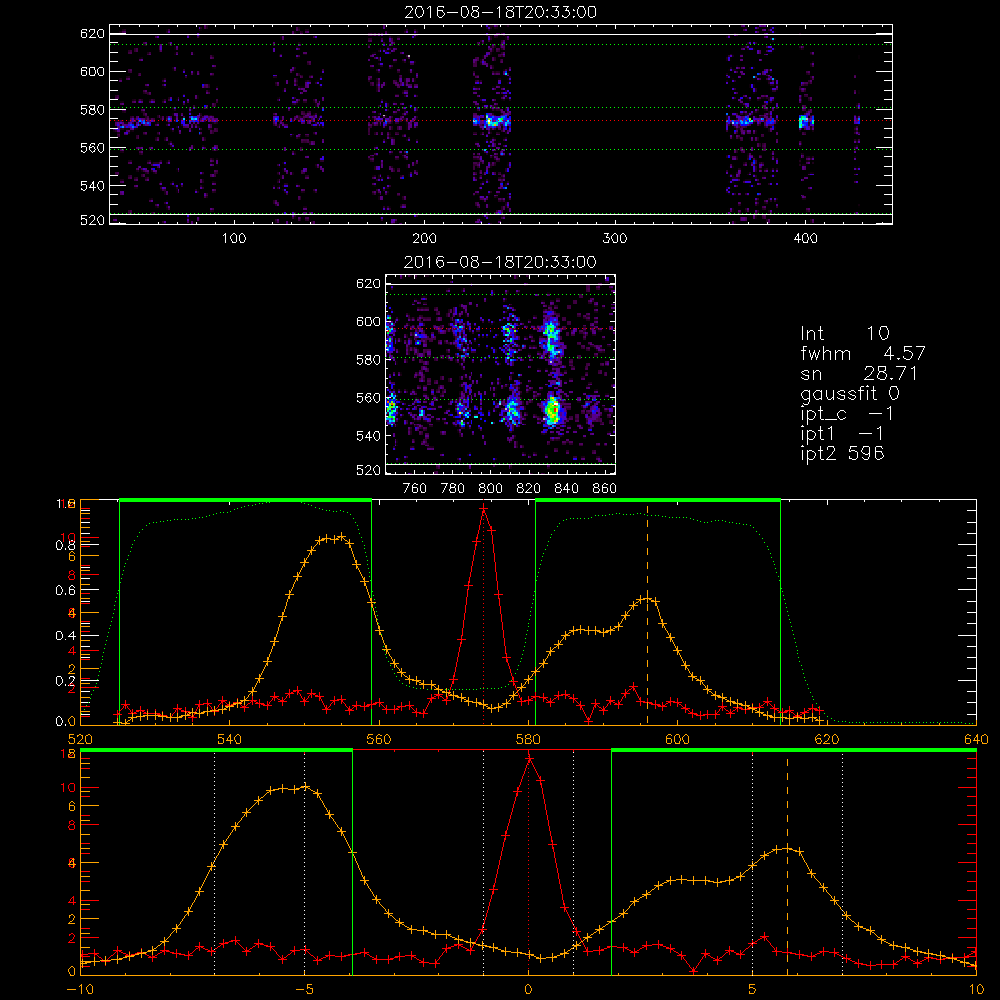Click x-axis label 640 of third plot
This screenshot has width=1000, height=1000.
pos(976,740)
